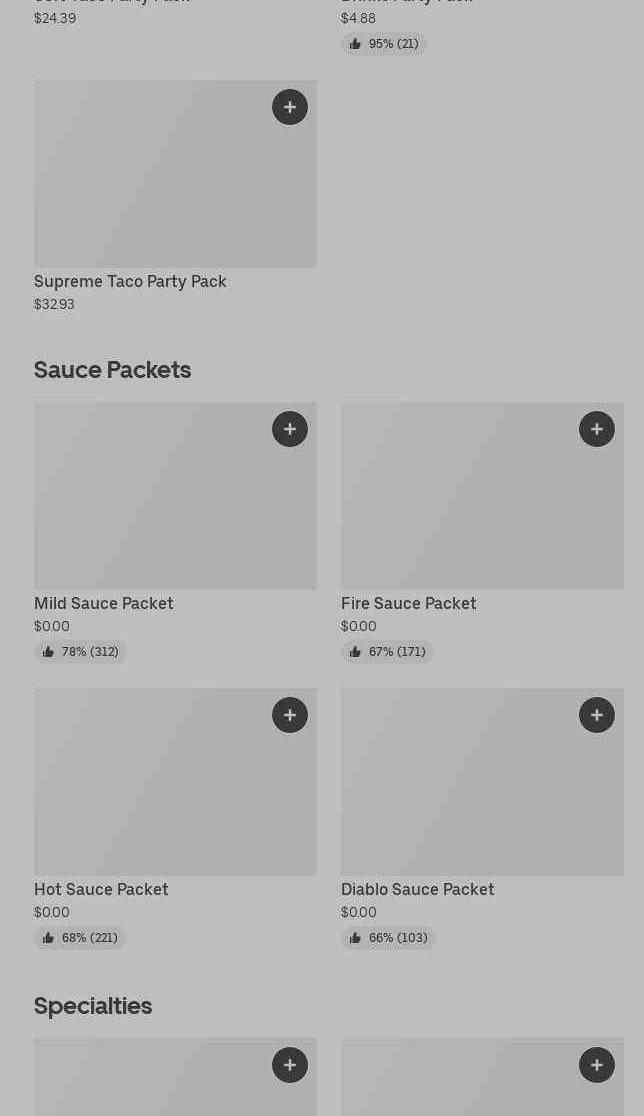The height and width of the screenshot is (1116, 644).
Task: Open Mild Sauce Packet item name
Action: pyautogui.click(x=104, y=604)
